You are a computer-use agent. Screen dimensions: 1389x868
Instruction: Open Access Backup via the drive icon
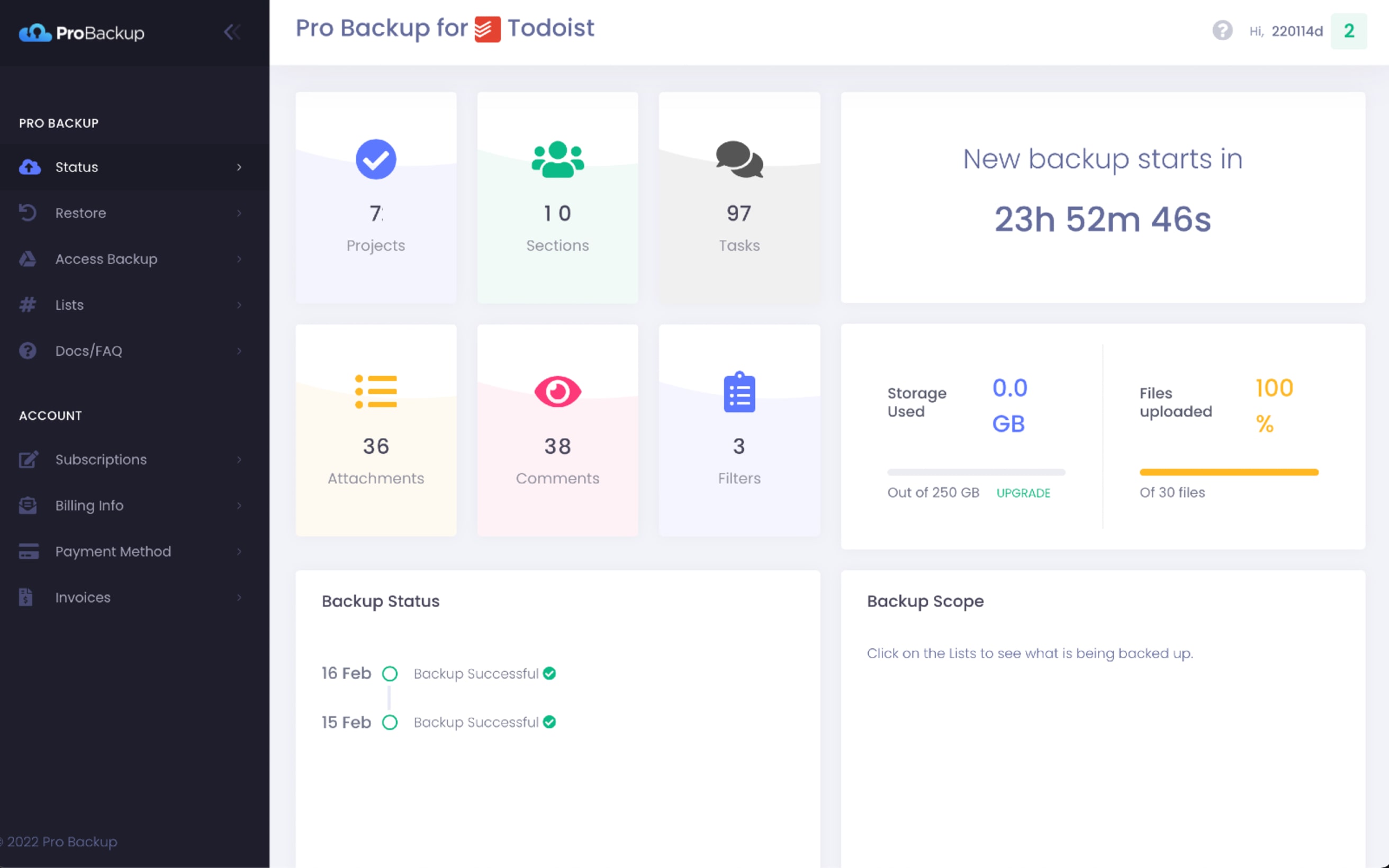[x=28, y=259]
